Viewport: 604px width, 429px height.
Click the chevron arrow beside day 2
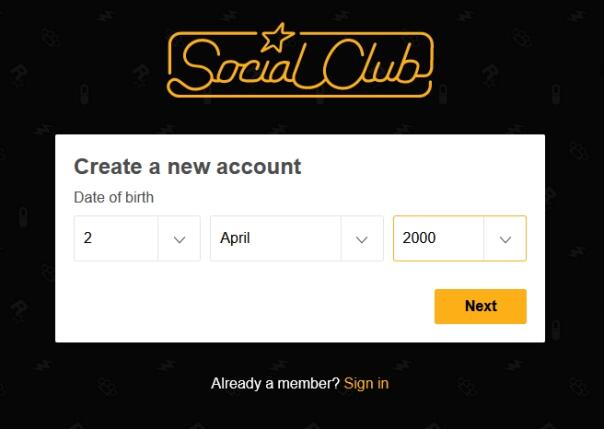[180, 239]
